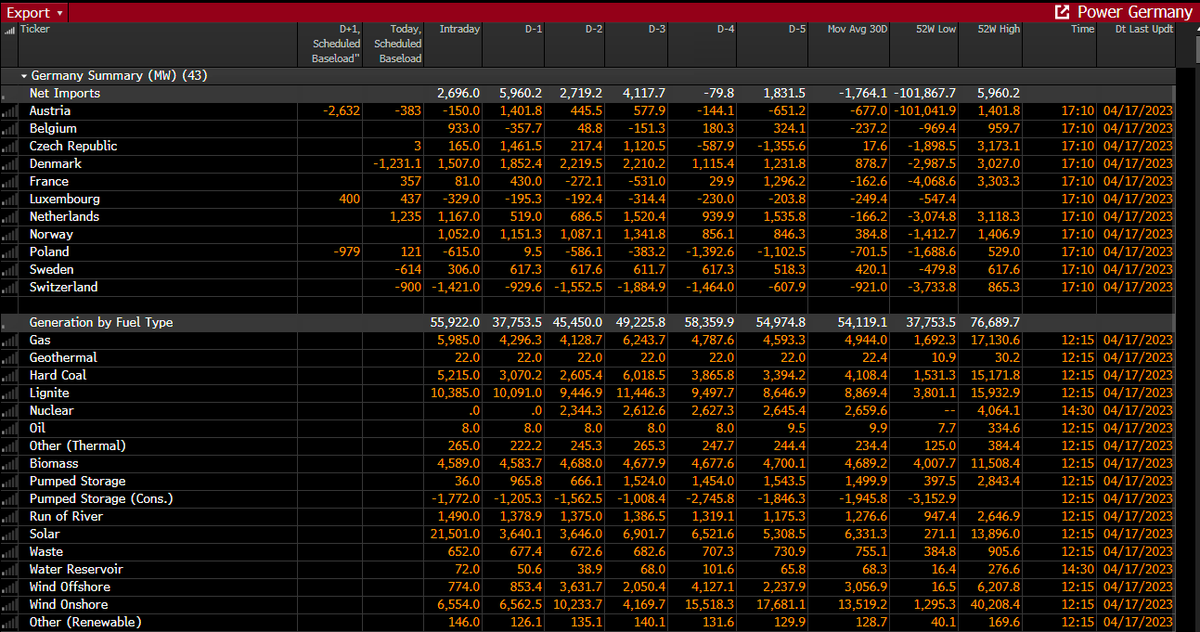Click Austria D+1 baseload value -2,632
Viewport: 1200px width, 632px height.
click(343, 111)
